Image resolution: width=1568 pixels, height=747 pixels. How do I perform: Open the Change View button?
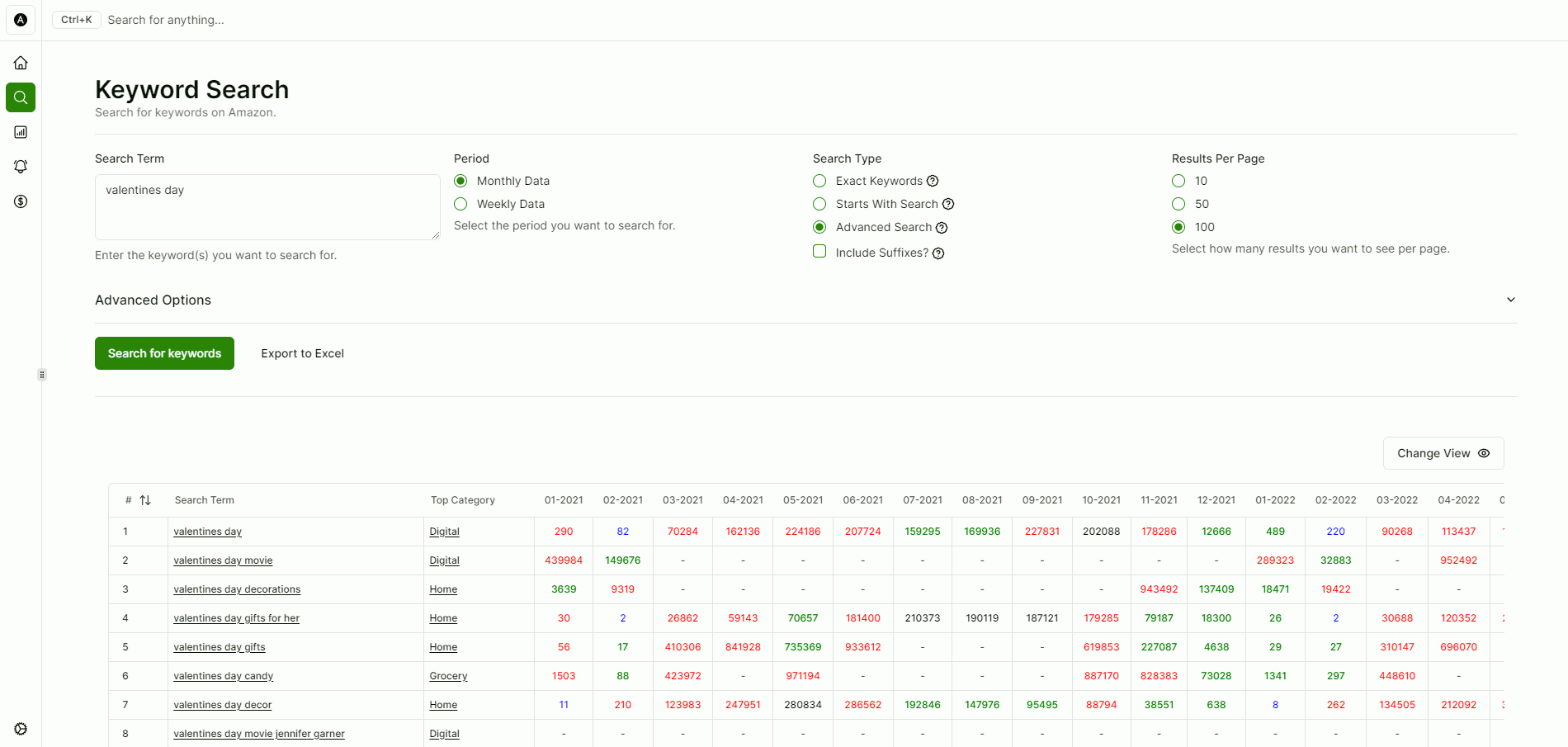click(x=1443, y=453)
